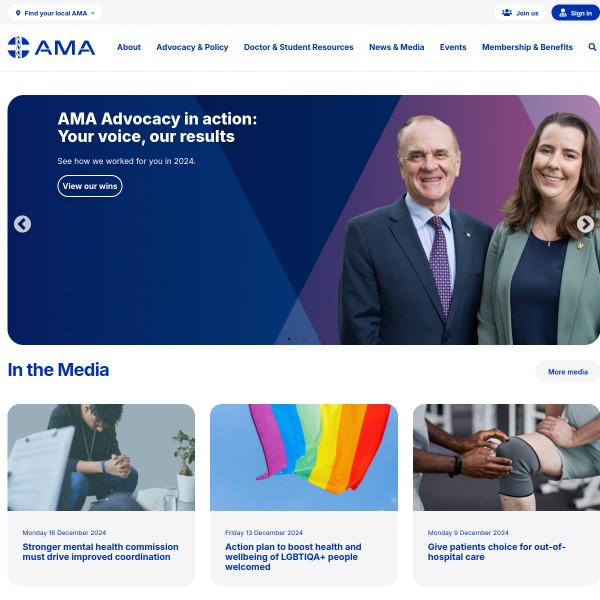Open the mental health commission article link

coord(100,552)
